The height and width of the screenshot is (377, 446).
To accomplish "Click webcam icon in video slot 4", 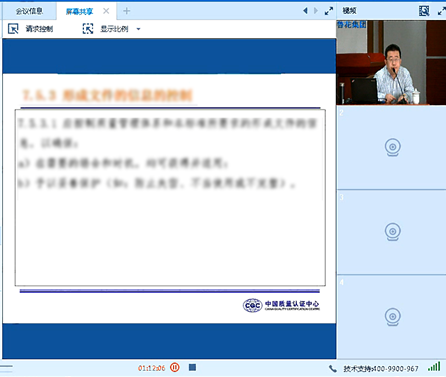I will (x=393, y=317).
